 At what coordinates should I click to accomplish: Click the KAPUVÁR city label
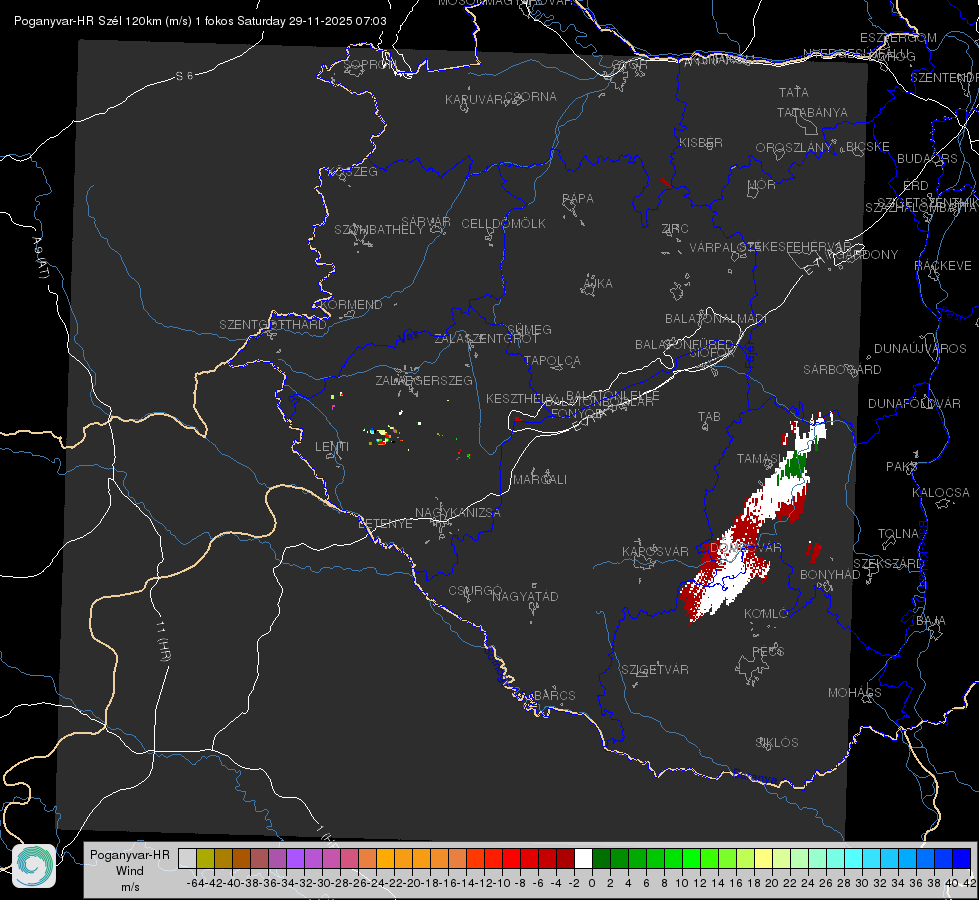pos(474,100)
